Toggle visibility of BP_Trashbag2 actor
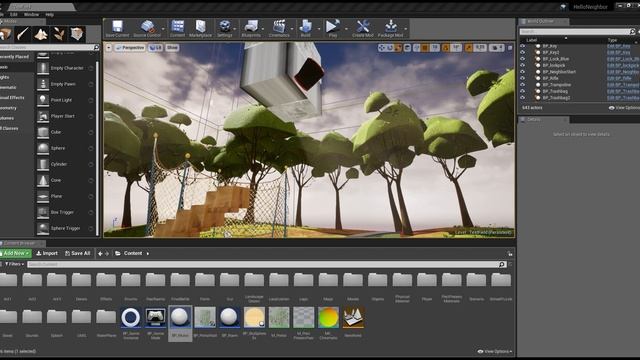This screenshot has height=360, width=640. 522,98
